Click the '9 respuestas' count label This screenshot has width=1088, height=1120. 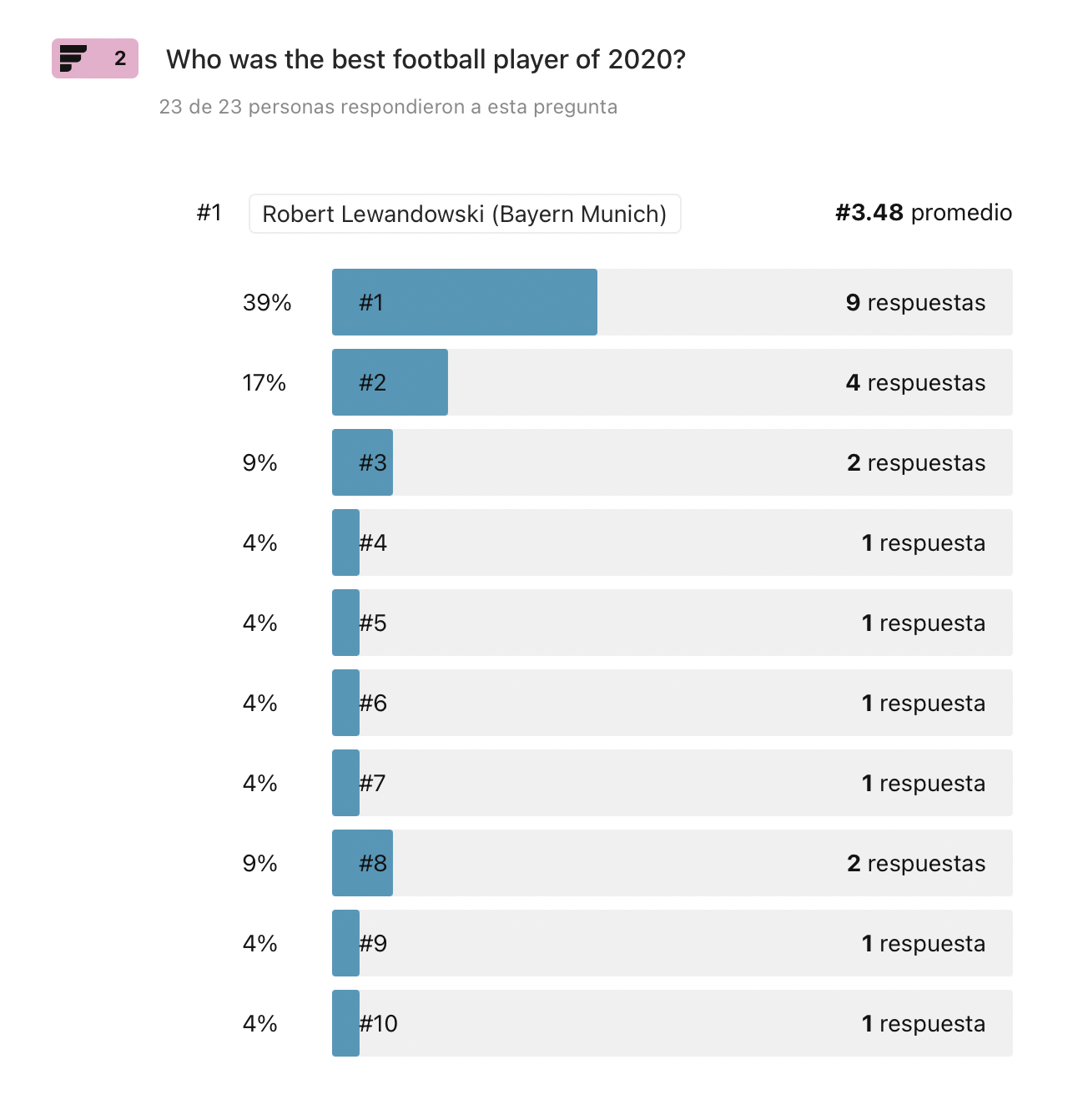pos(915,302)
